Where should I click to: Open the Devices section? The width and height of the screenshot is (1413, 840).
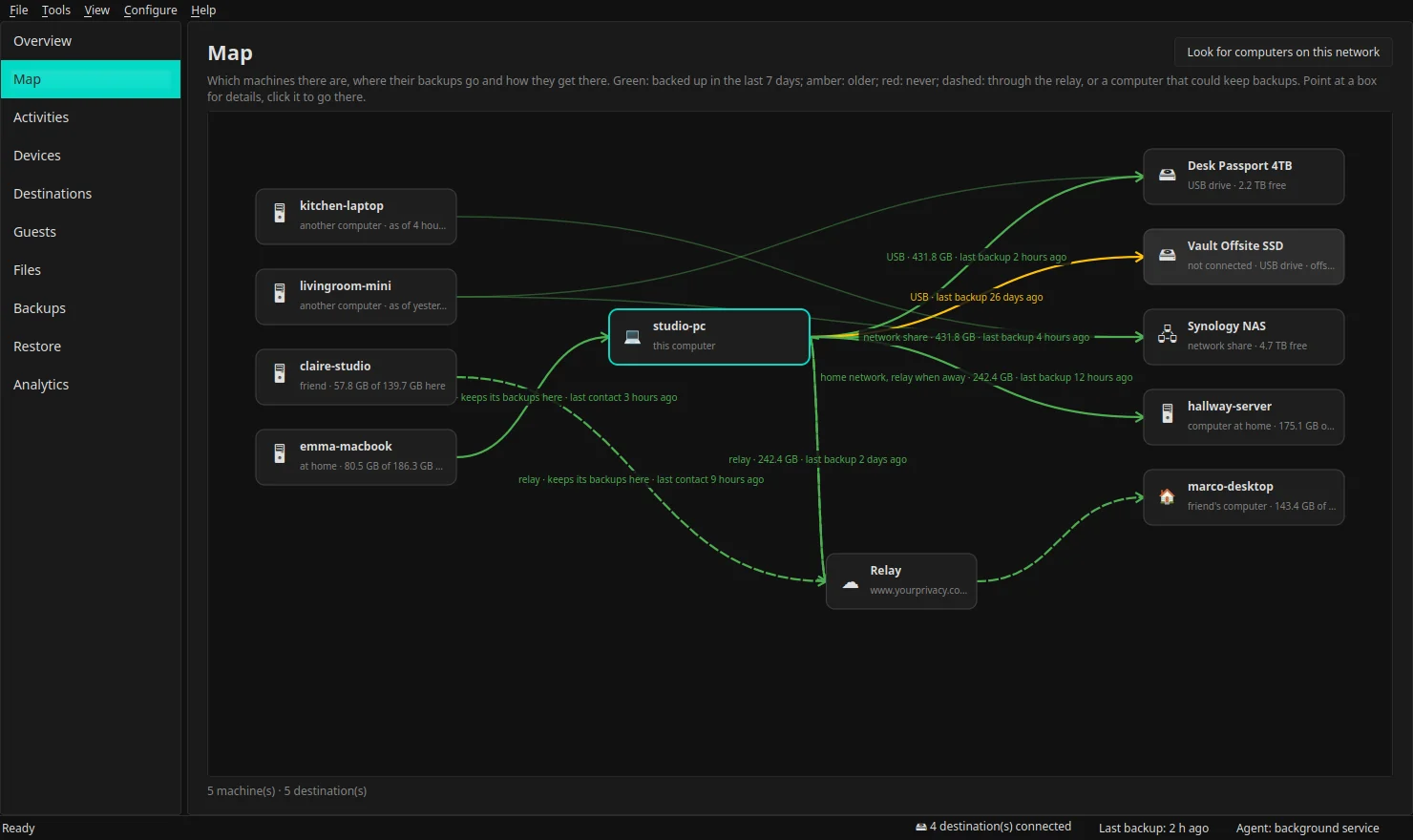(x=91, y=156)
